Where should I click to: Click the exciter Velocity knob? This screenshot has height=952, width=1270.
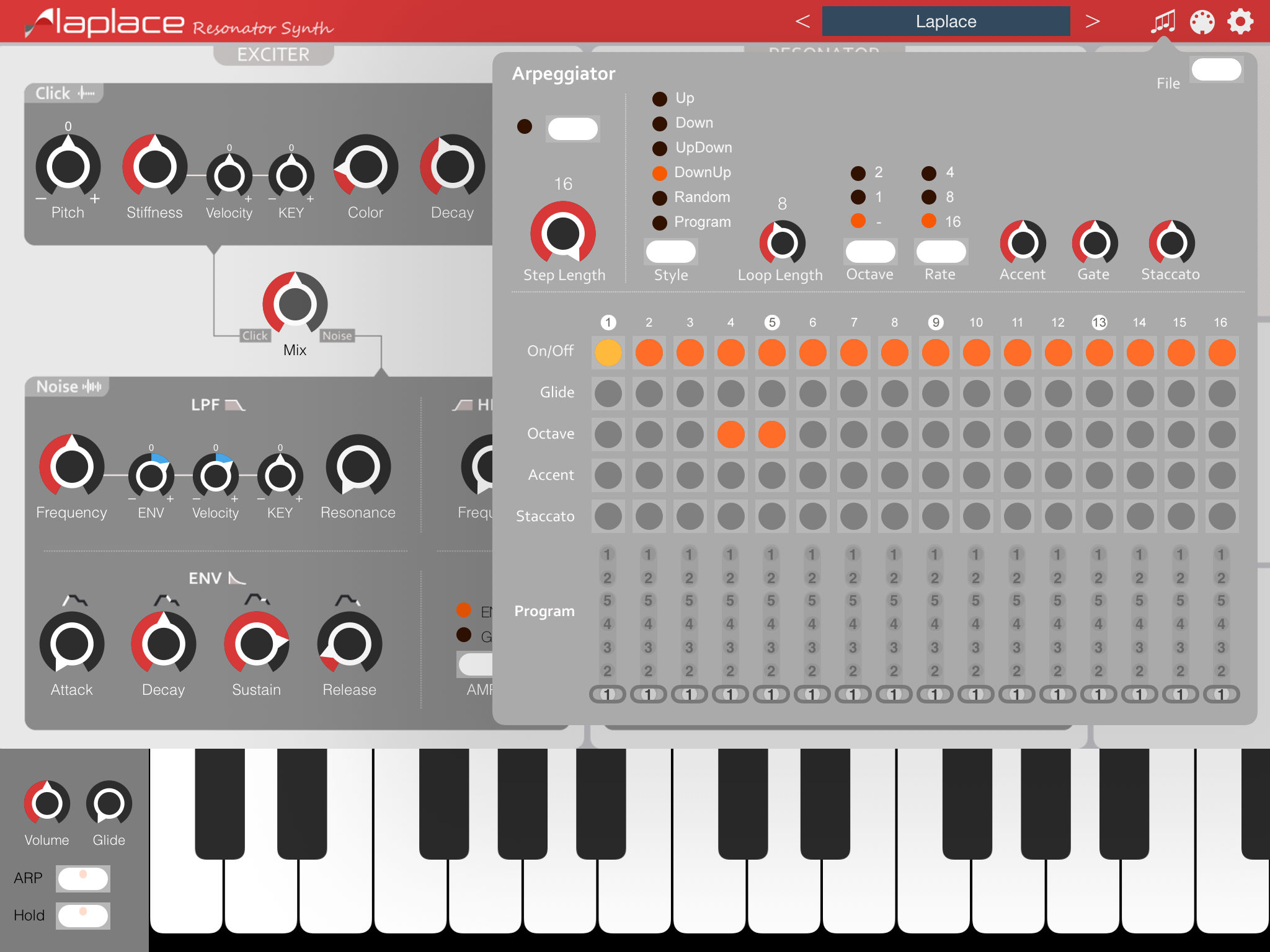pos(229,176)
